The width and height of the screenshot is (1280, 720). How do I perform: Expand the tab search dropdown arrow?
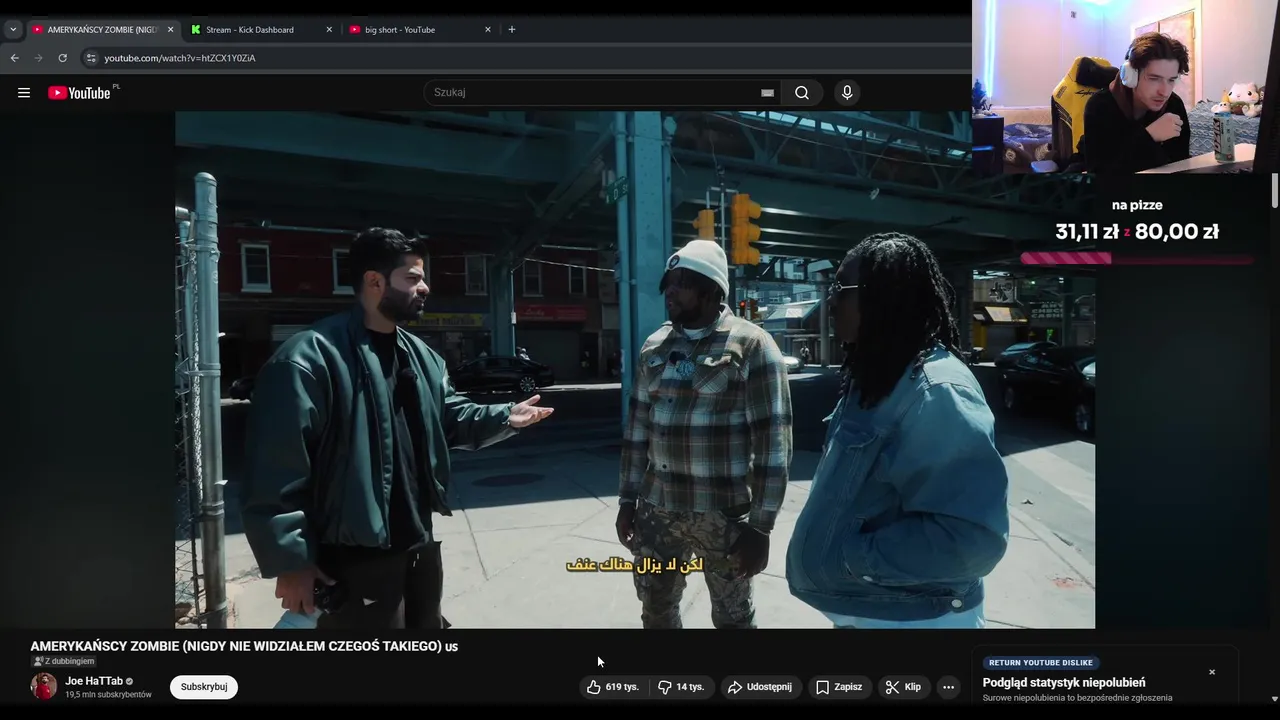(13, 29)
